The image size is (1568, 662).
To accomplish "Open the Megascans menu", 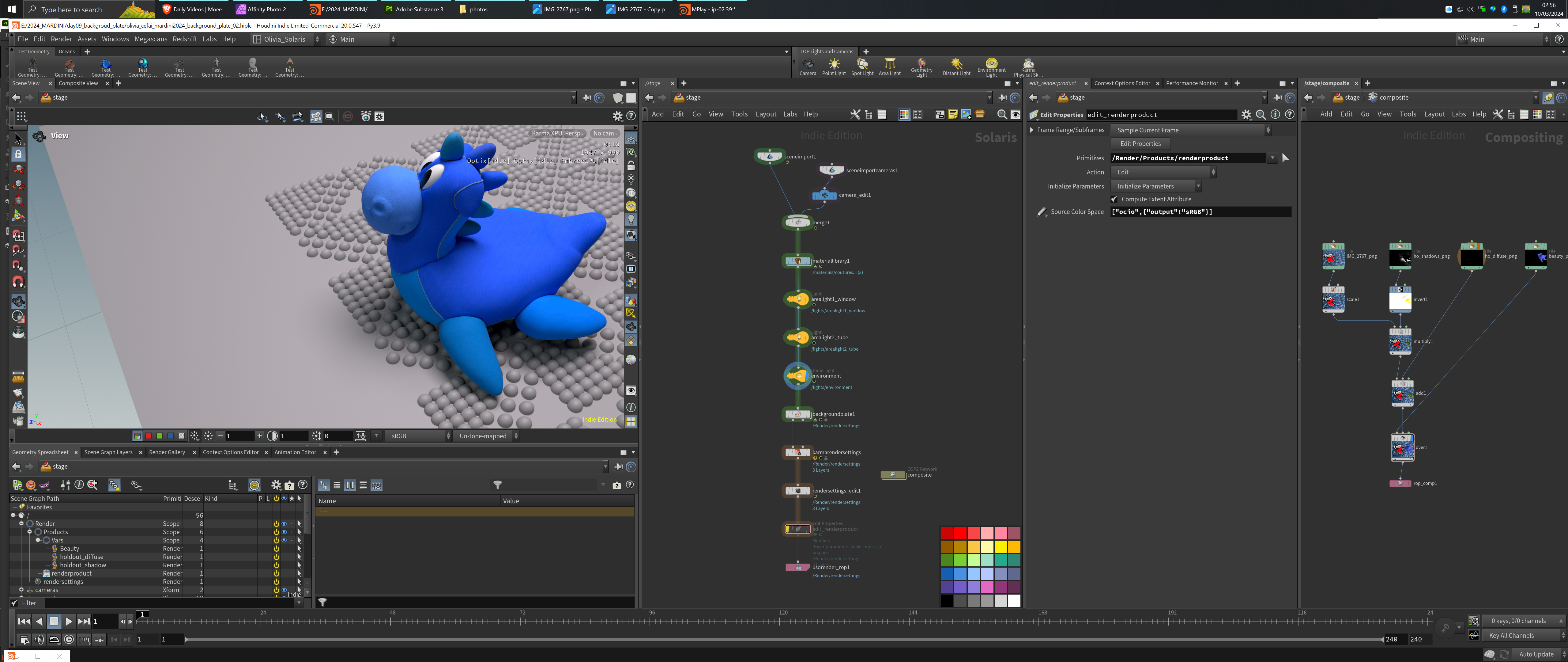I will pyautogui.click(x=150, y=39).
